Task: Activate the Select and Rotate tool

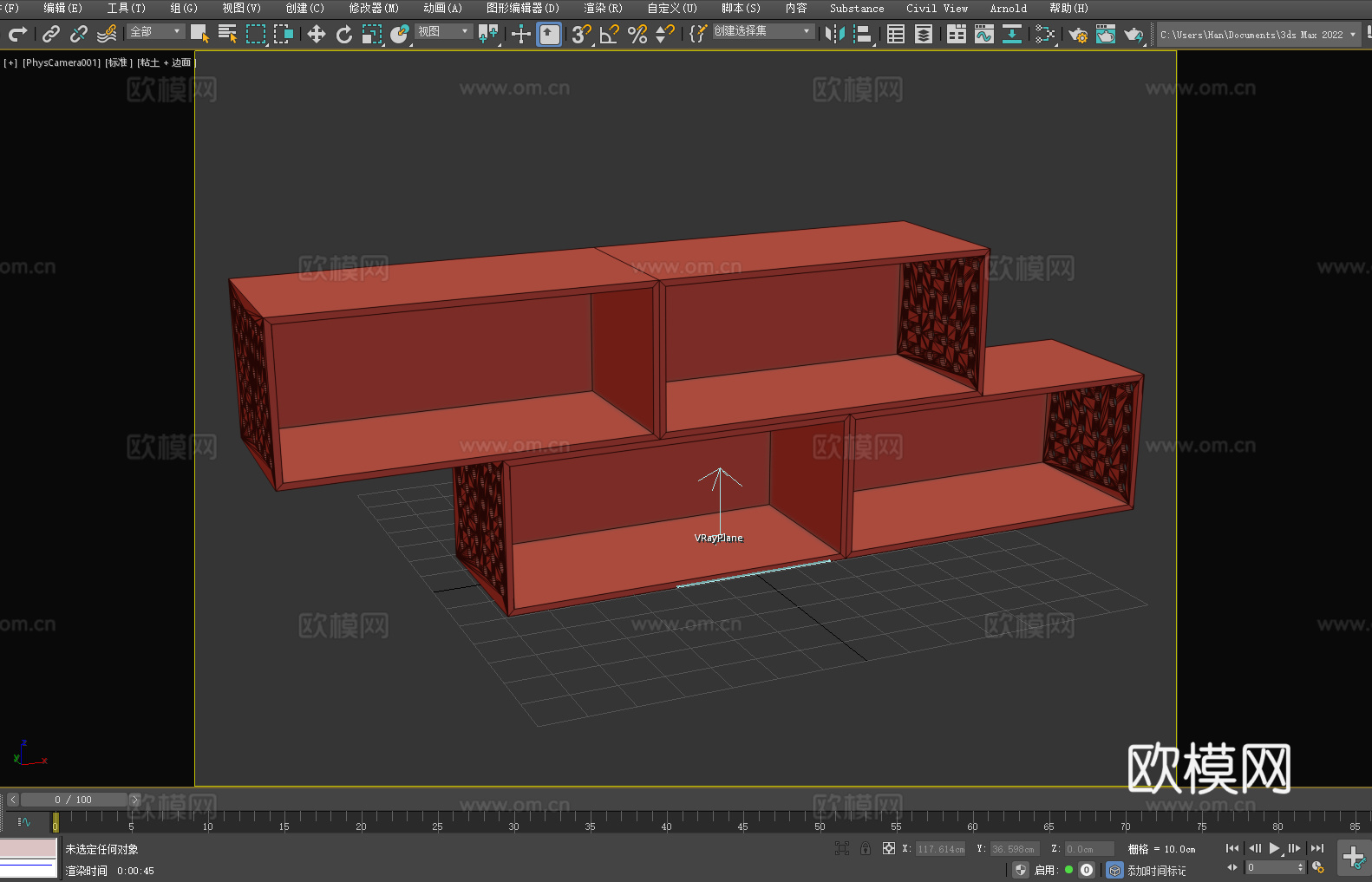Action: 344,34
